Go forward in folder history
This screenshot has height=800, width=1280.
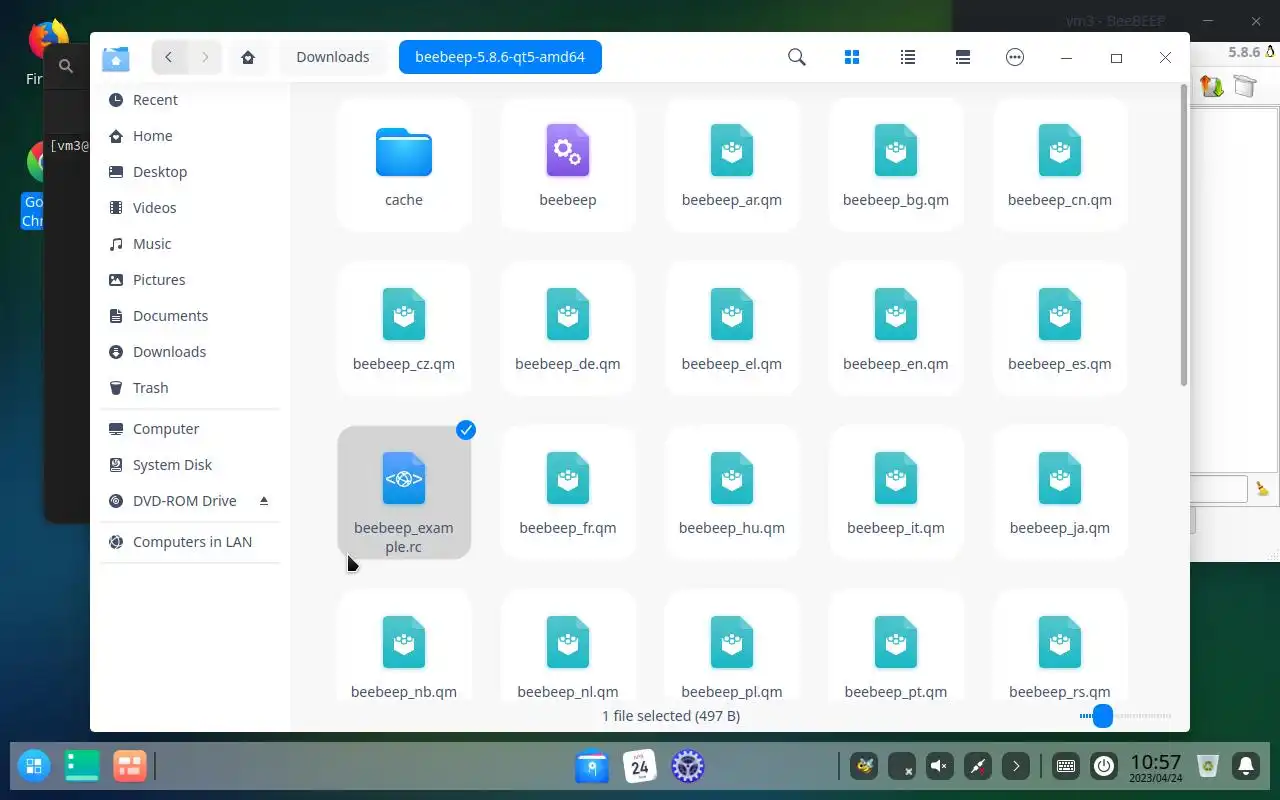click(x=205, y=57)
